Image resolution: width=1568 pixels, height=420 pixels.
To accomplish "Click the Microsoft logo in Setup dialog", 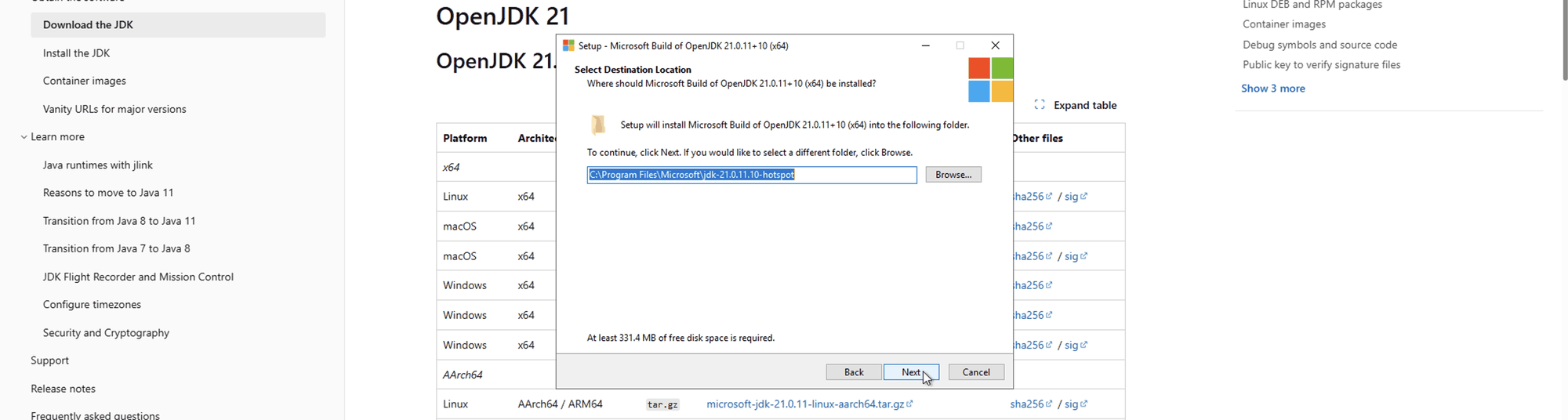I will coord(991,80).
